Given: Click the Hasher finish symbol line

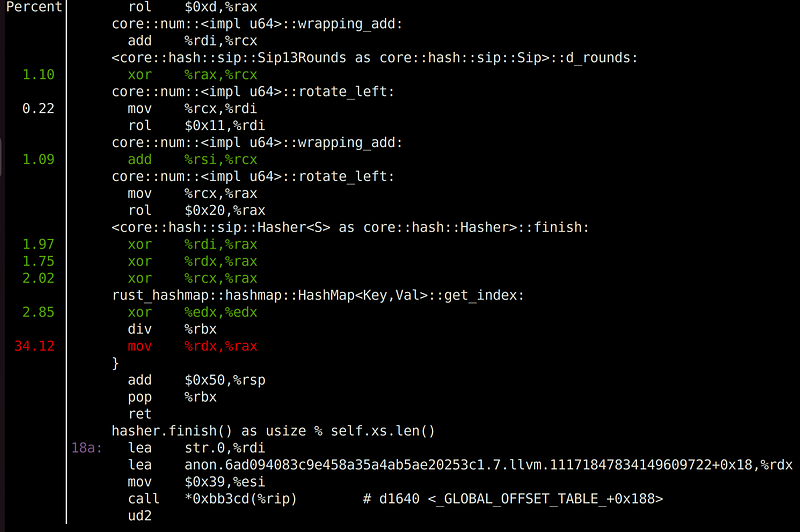Looking at the screenshot, I should [350, 227].
